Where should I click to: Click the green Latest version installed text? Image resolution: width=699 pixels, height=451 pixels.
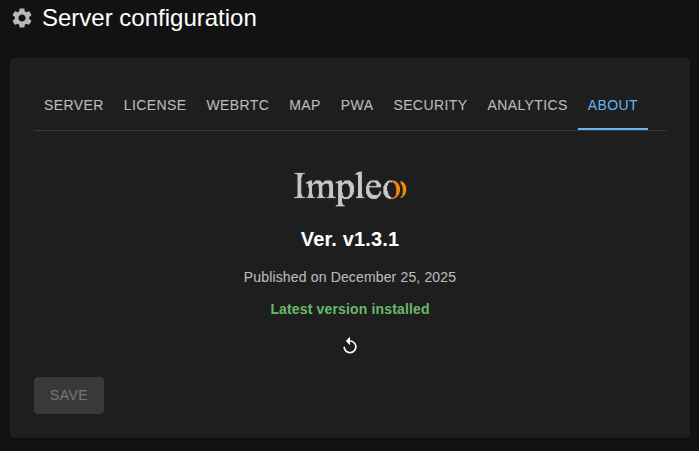350,309
